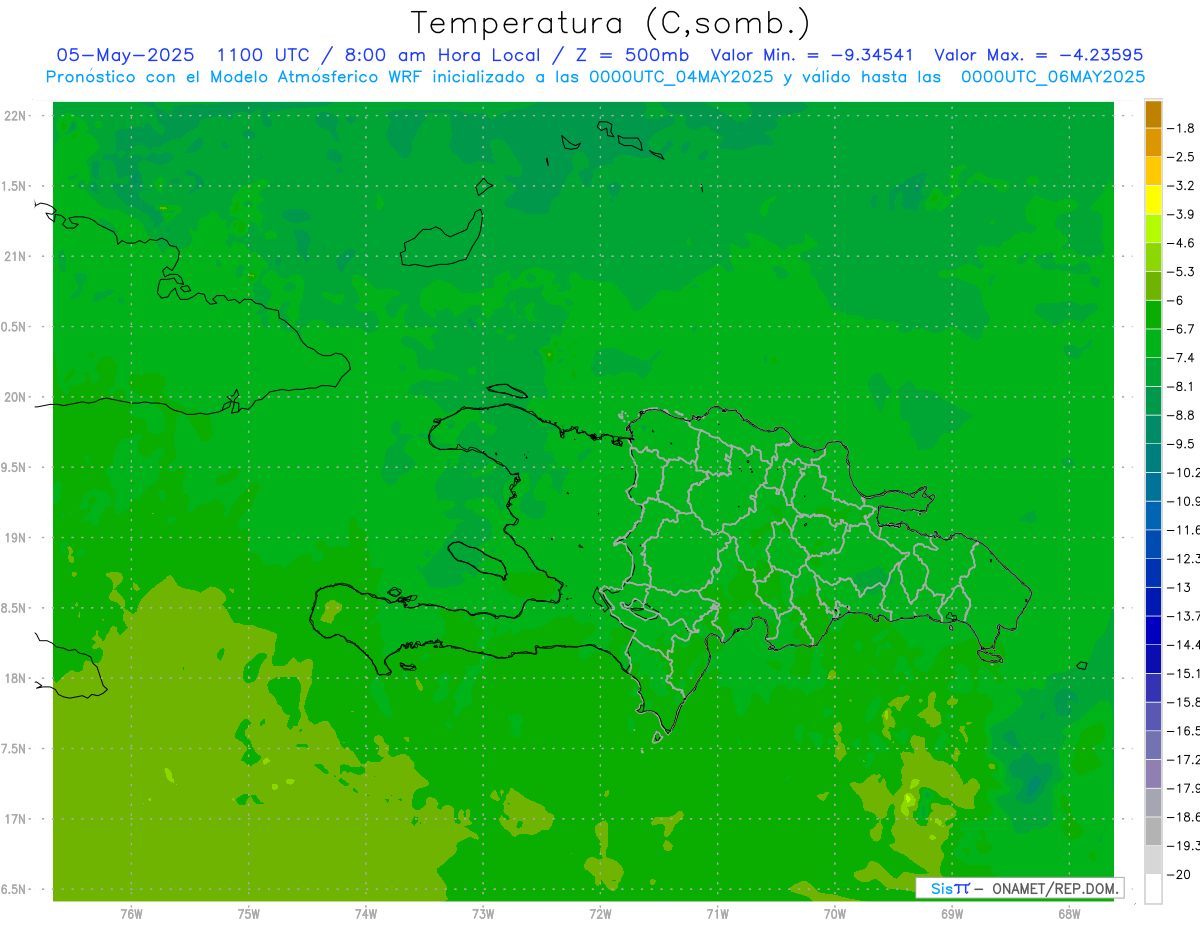Viewport: 1200px width, 927px height.
Task: Click the "-8.8" legend value
Action: coord(1181,415)
